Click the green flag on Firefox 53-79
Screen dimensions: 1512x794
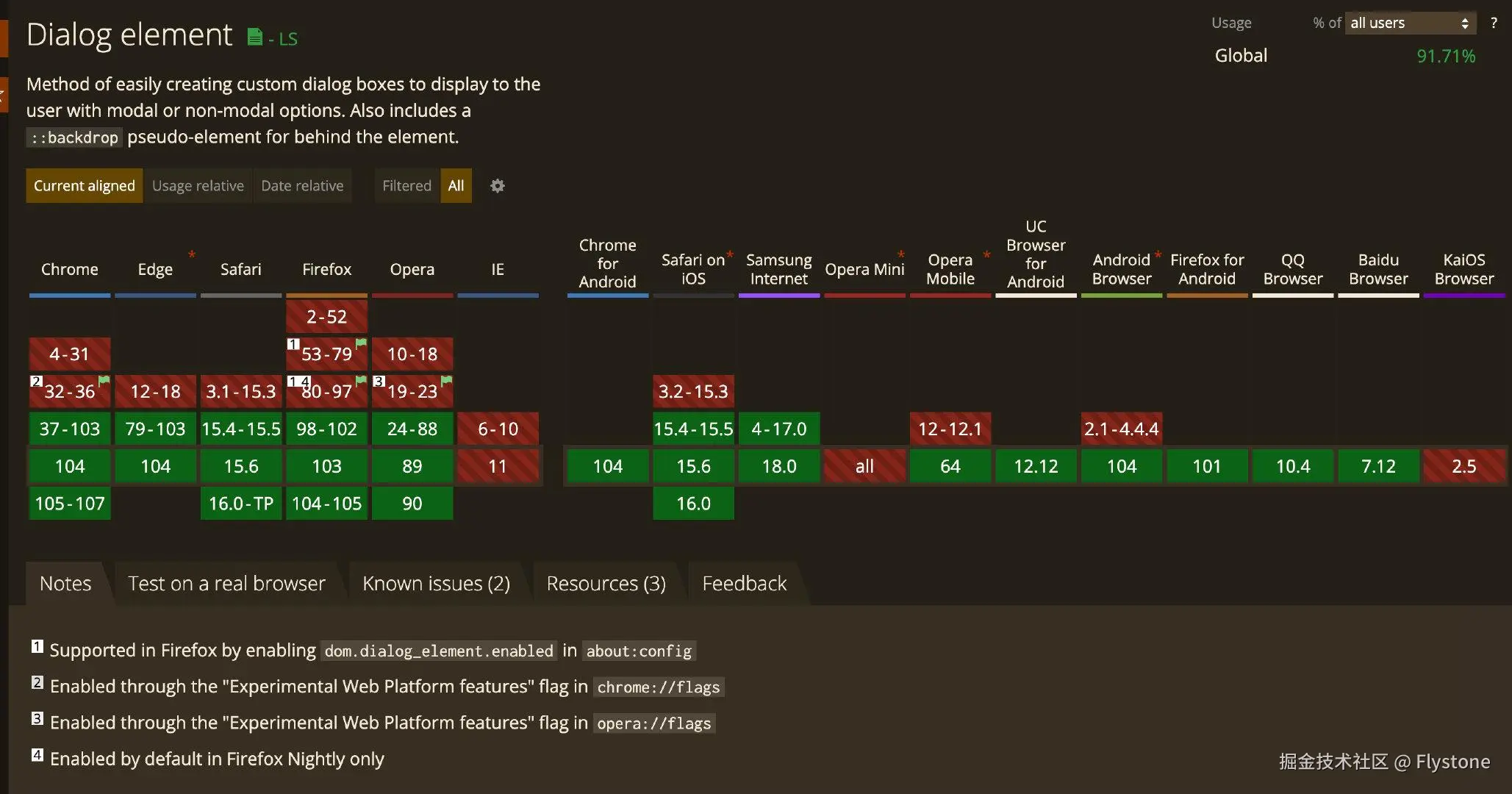361,343
